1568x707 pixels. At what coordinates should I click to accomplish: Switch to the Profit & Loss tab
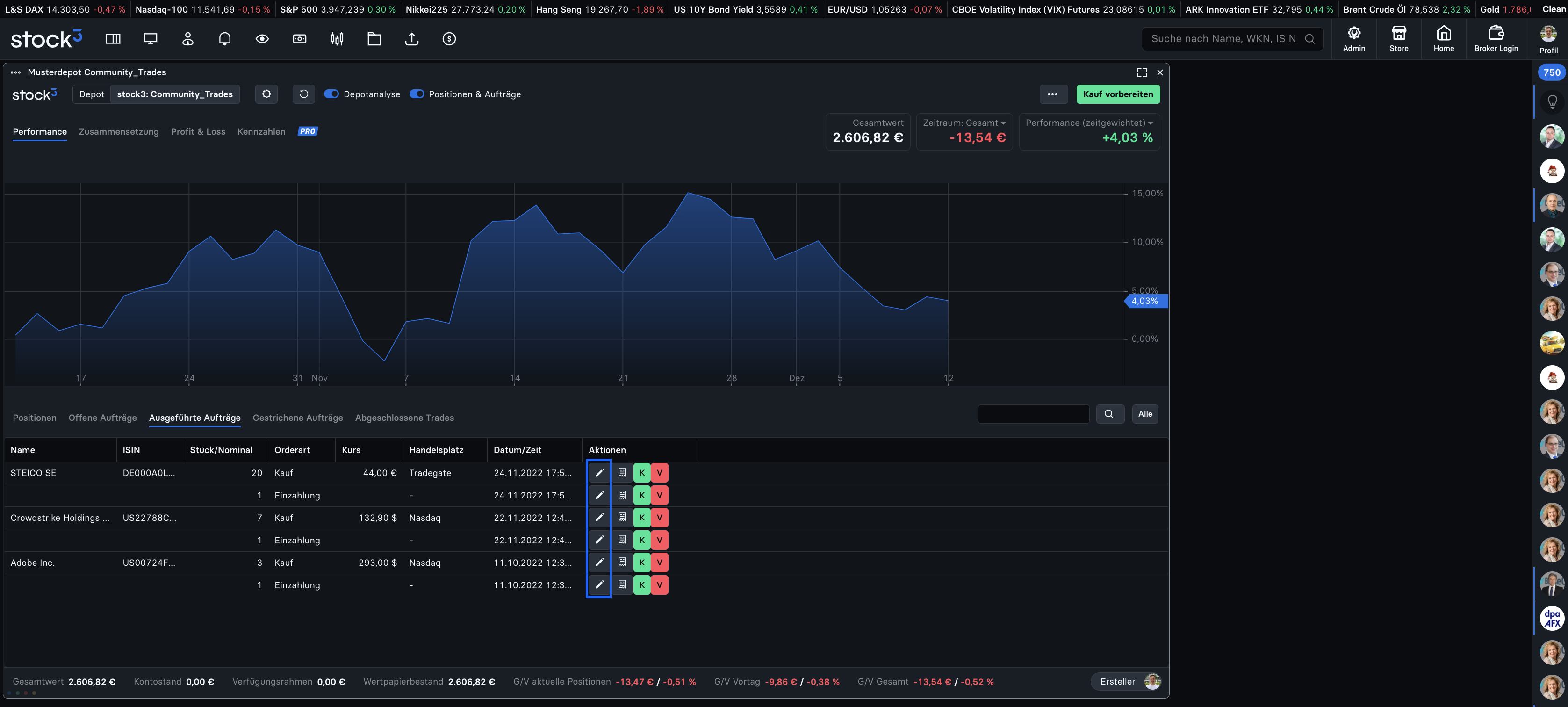click(198, 132)
